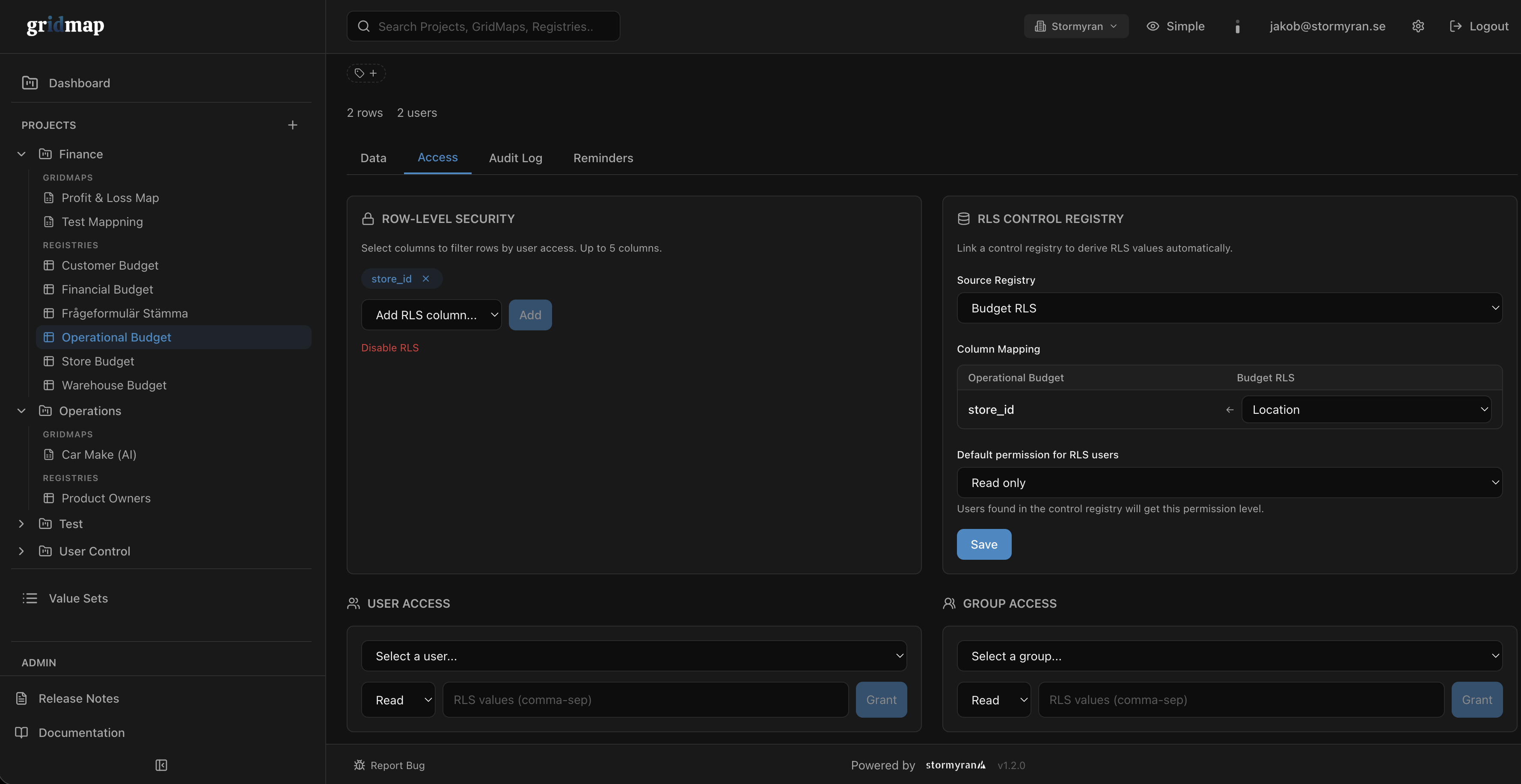Viewport: 1521px width, 784px height.
Task: Open the Select a user dropdown
Action: click(634, 656)
